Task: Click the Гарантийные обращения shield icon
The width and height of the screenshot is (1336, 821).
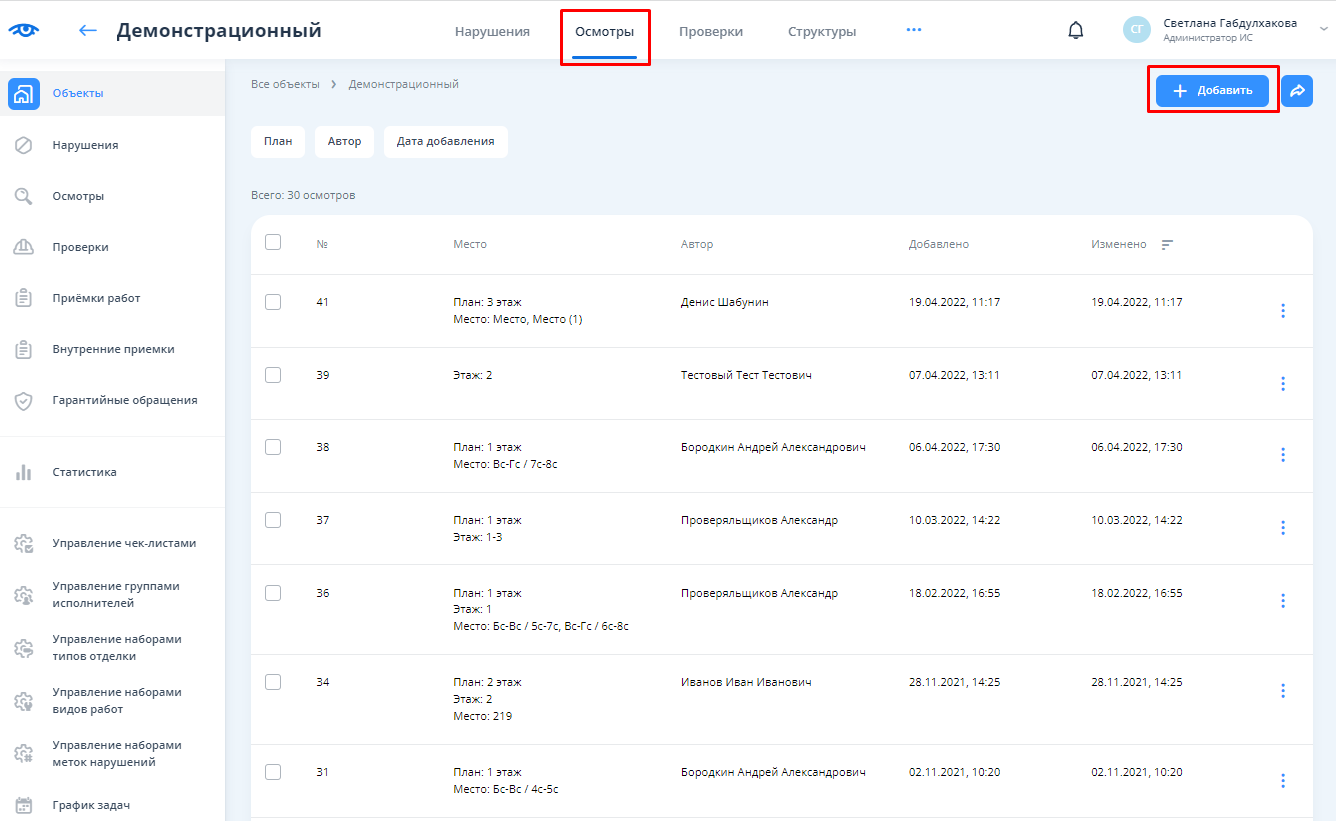Action: pos(24,401)
